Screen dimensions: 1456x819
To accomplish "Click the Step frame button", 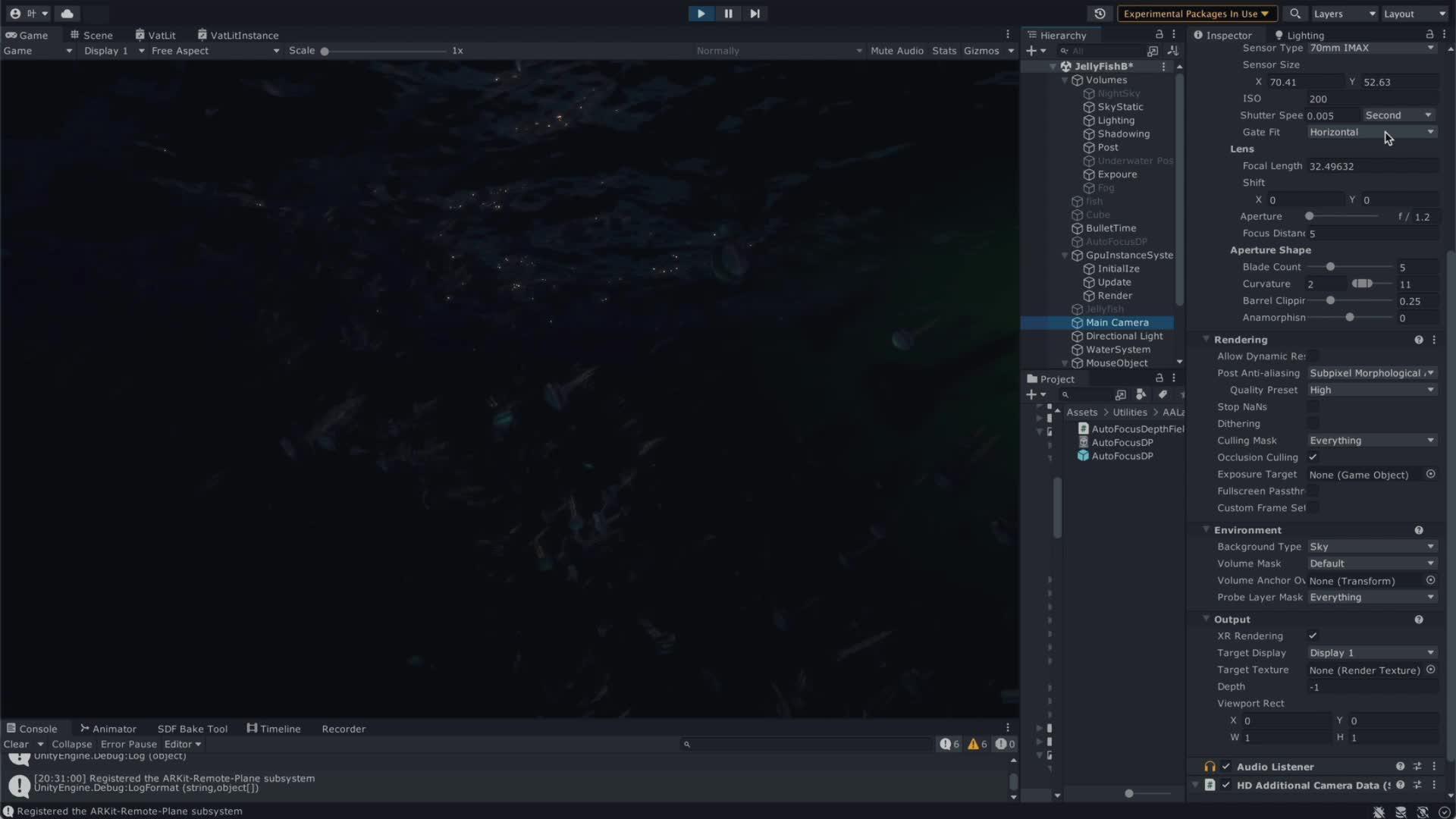I will click(x=755, y=14).
